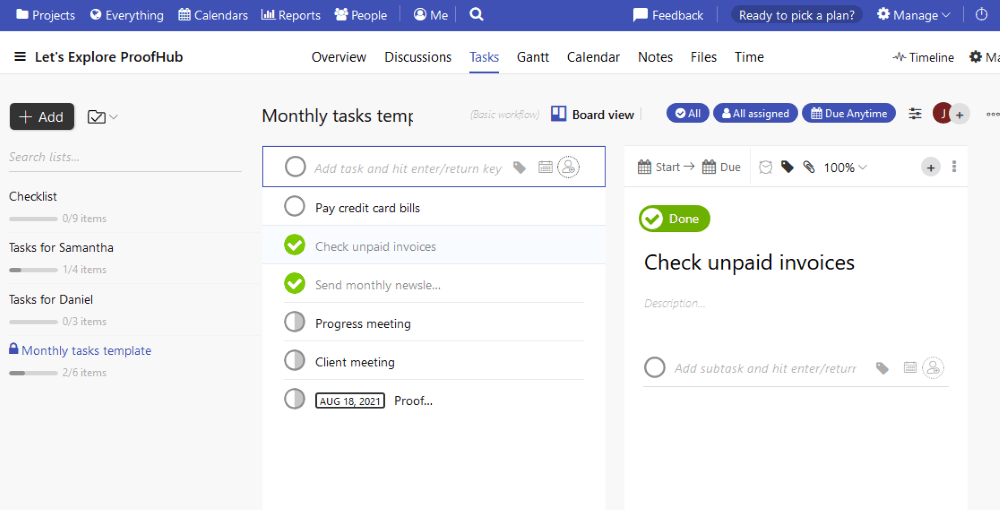1000x510 pixels.
Task: Click the calendar icon in new task row
Action: tap(545, 167)
